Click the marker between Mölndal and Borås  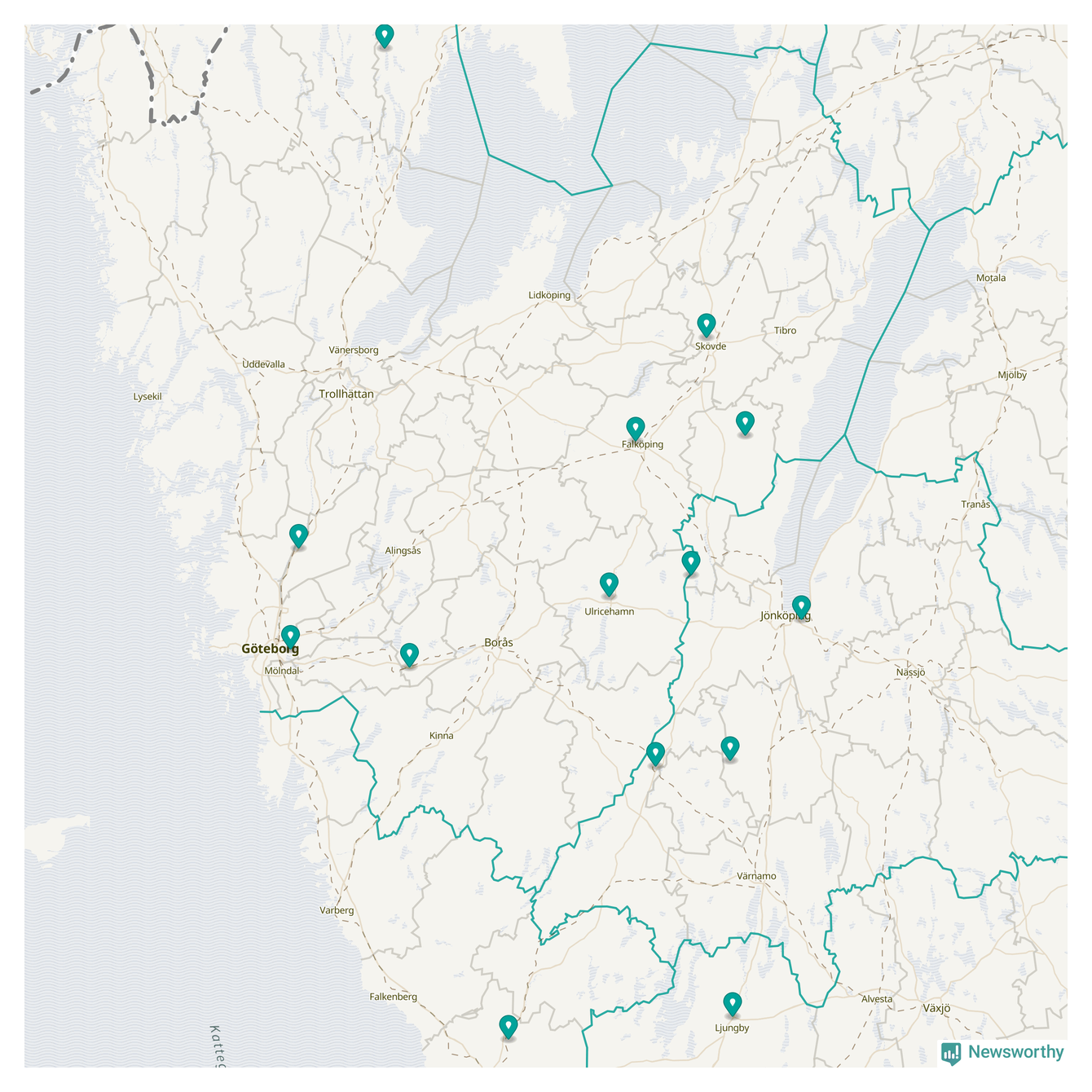pos(409,654)
